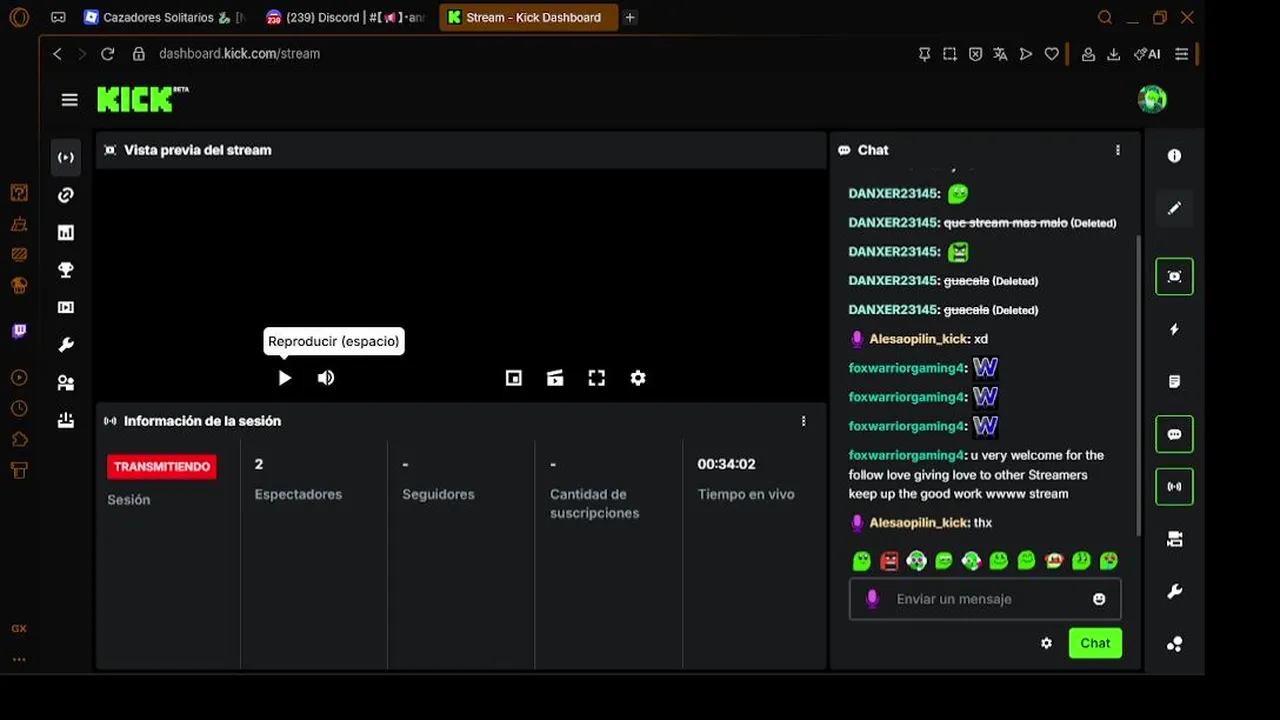Open the Opera sidebar player icon
Screen dimensions: 1280x720
click(19, 377)
